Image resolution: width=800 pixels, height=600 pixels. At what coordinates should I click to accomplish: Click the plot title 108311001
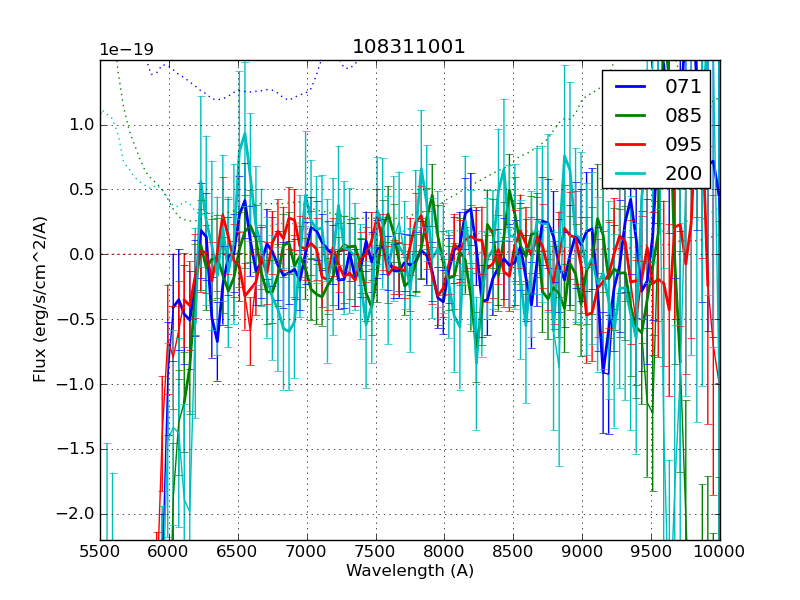409,47
